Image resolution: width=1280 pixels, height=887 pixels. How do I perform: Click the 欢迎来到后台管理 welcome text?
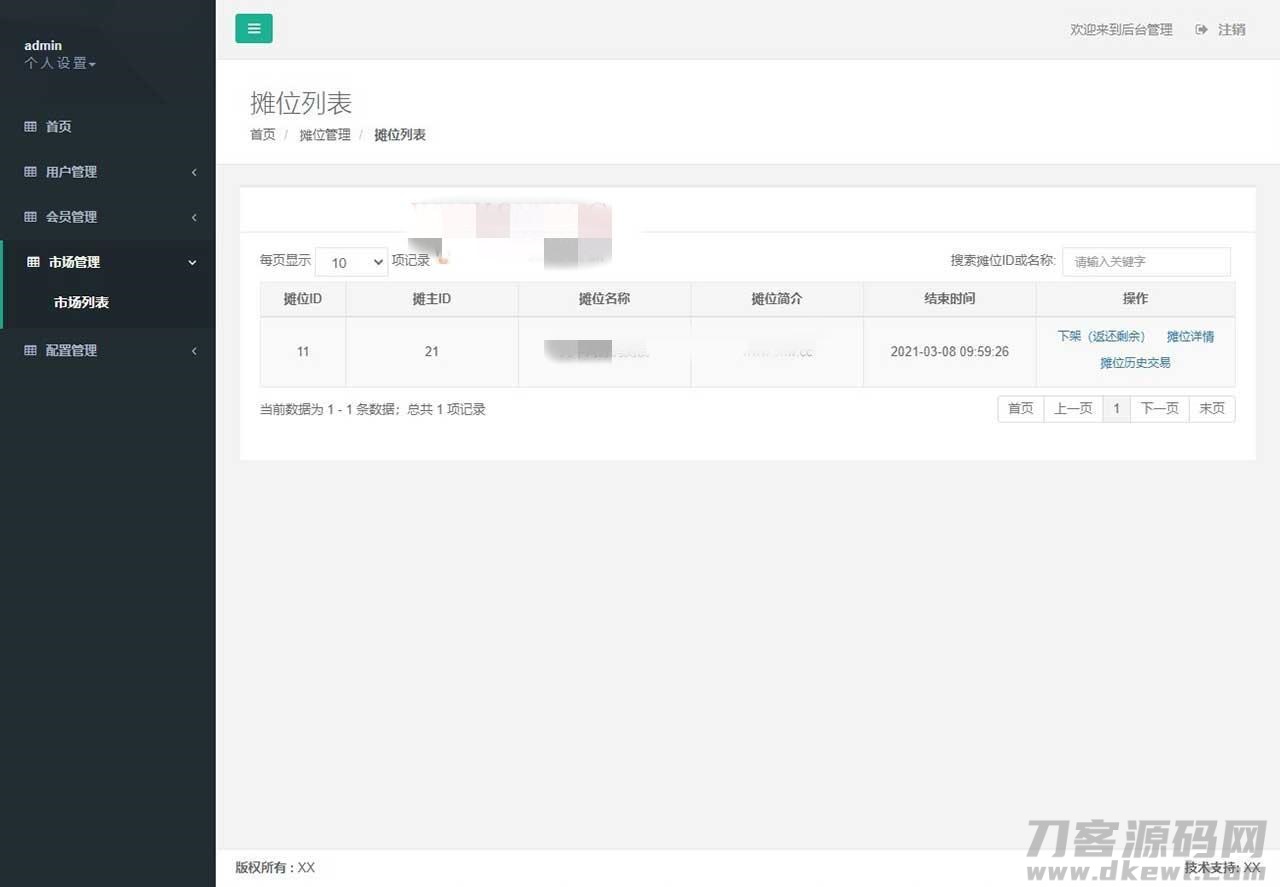click(x=1121, y=30)
